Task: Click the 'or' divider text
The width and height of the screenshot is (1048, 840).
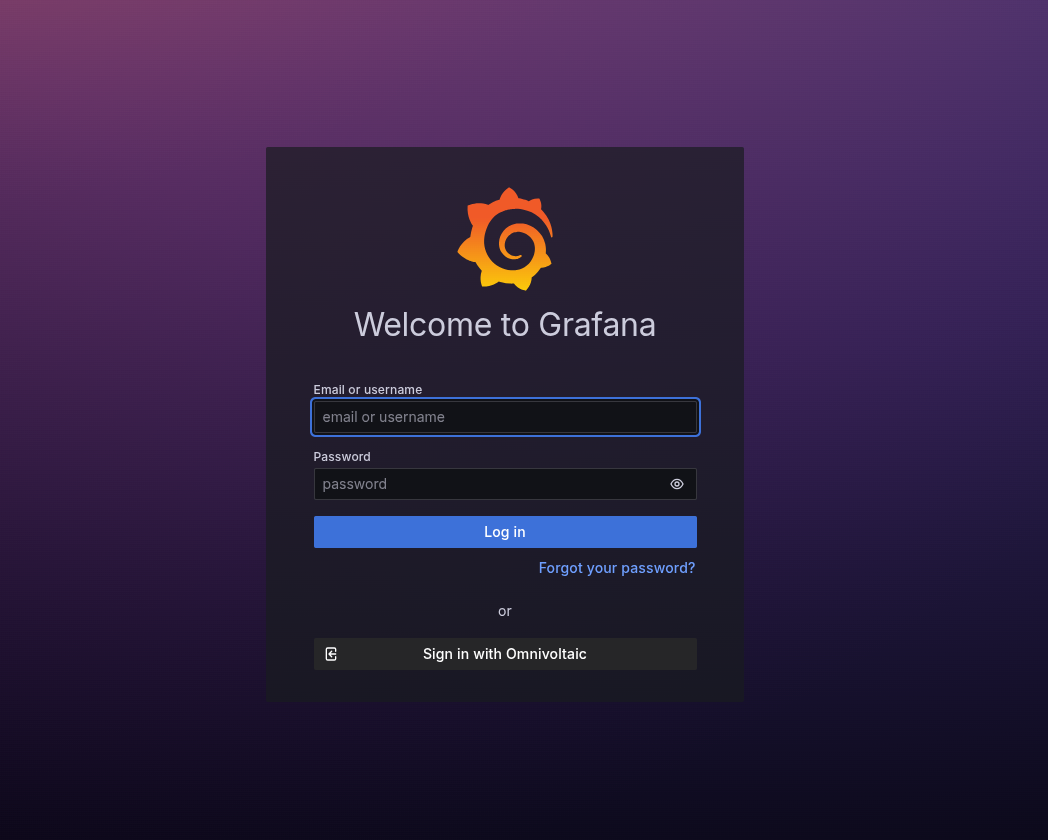Action: [505, 611]
